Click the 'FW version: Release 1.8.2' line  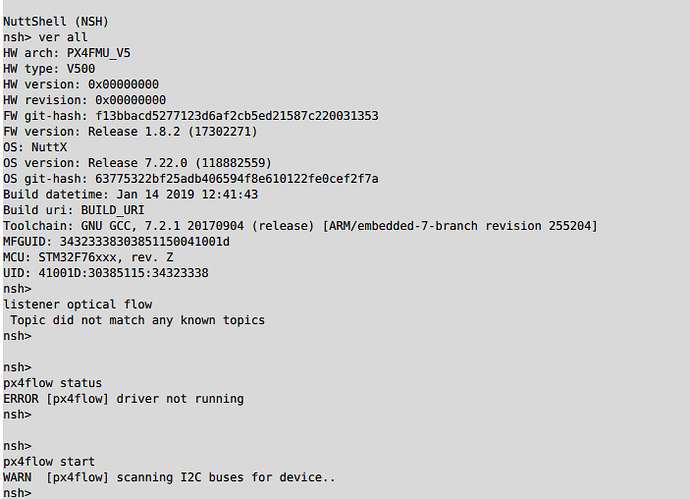click(x=130, y=132)
